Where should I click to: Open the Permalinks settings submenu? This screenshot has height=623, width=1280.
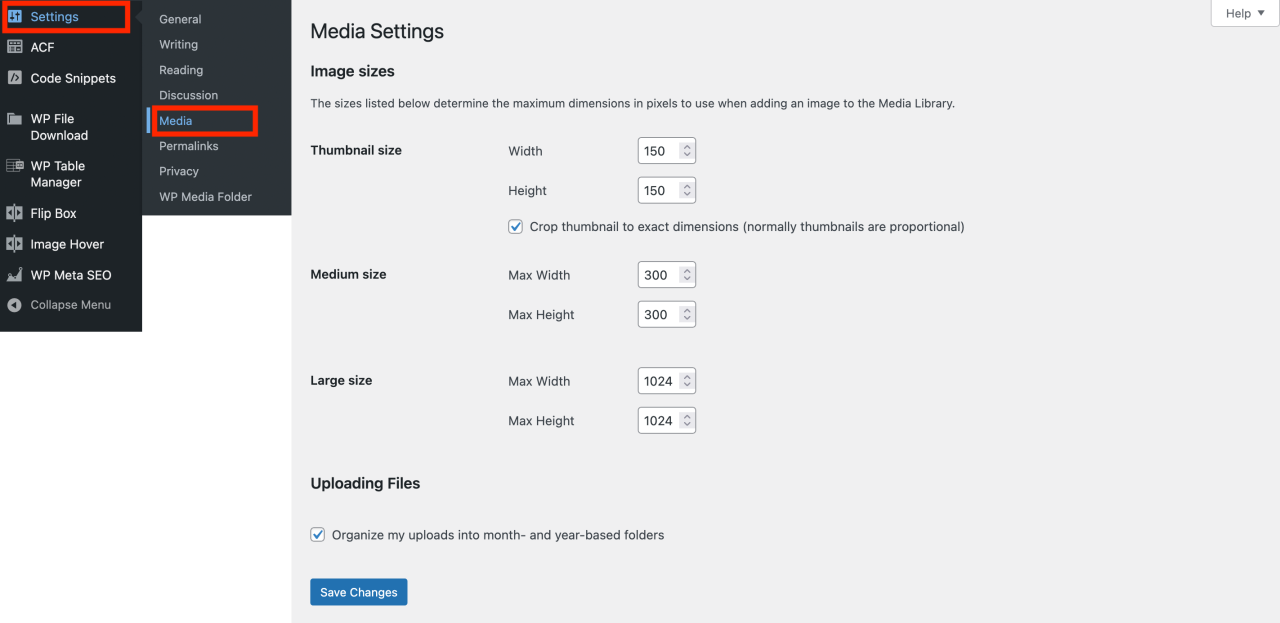[x=188, y=146]
